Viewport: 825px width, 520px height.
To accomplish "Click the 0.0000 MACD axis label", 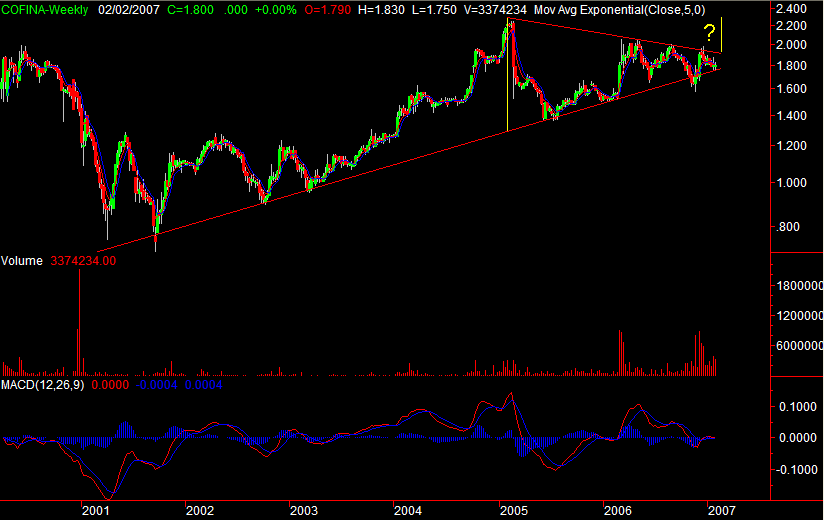I will [799, 438].
